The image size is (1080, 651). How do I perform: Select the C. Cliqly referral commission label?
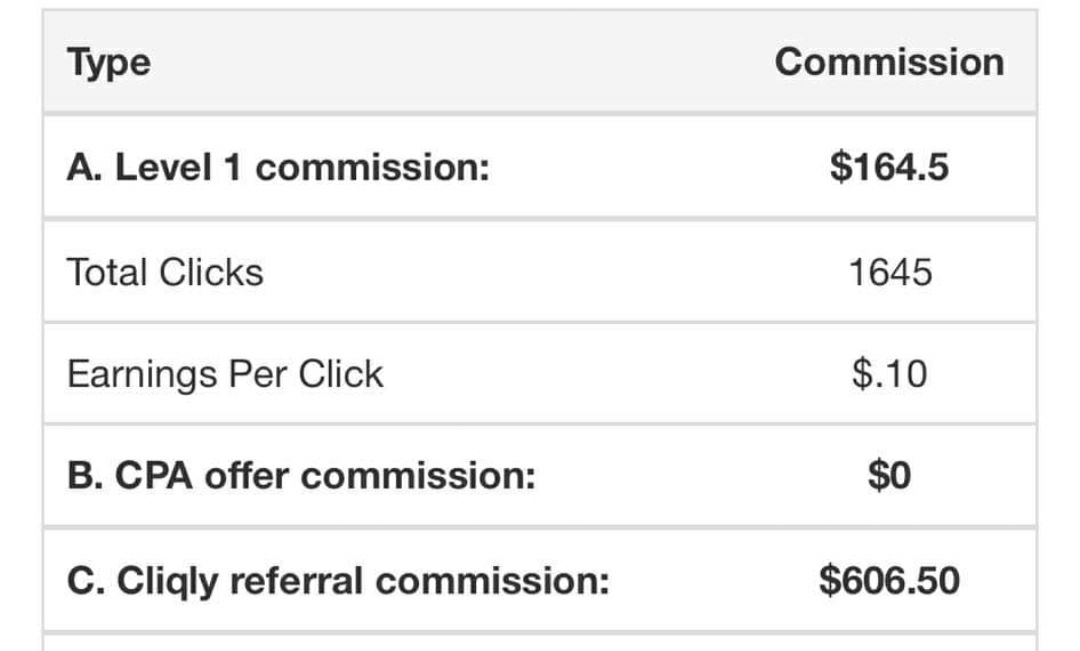(338, 580)
